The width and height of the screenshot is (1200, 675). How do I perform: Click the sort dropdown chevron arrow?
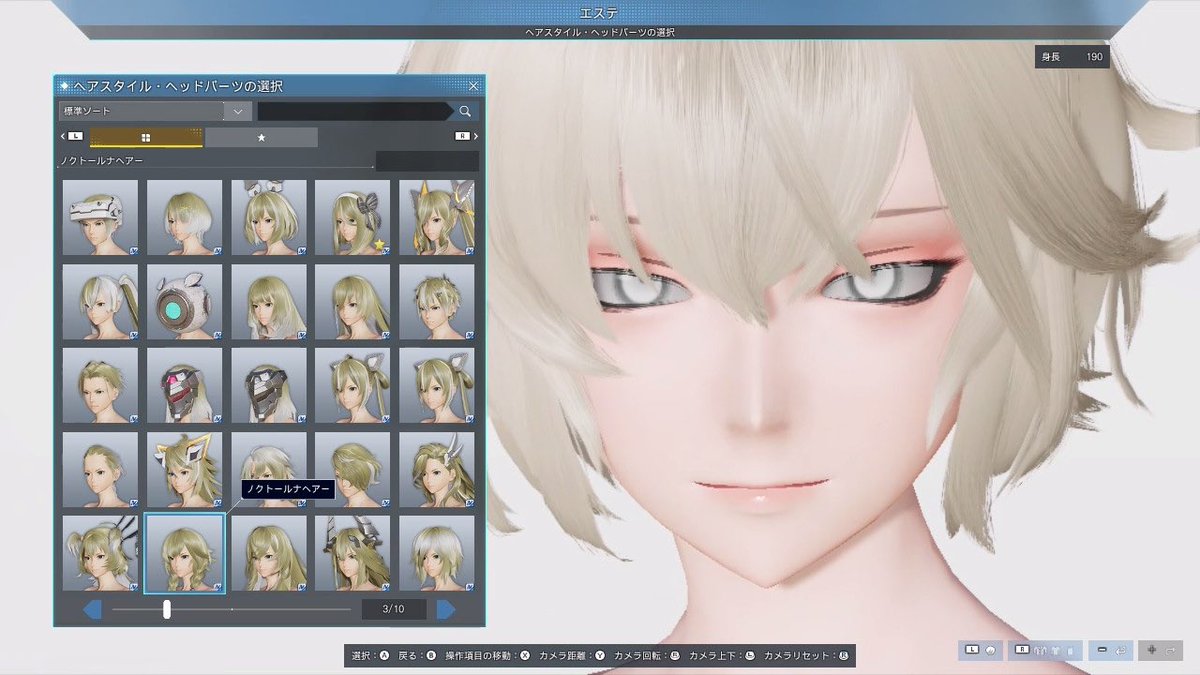[x=237, y=111]
